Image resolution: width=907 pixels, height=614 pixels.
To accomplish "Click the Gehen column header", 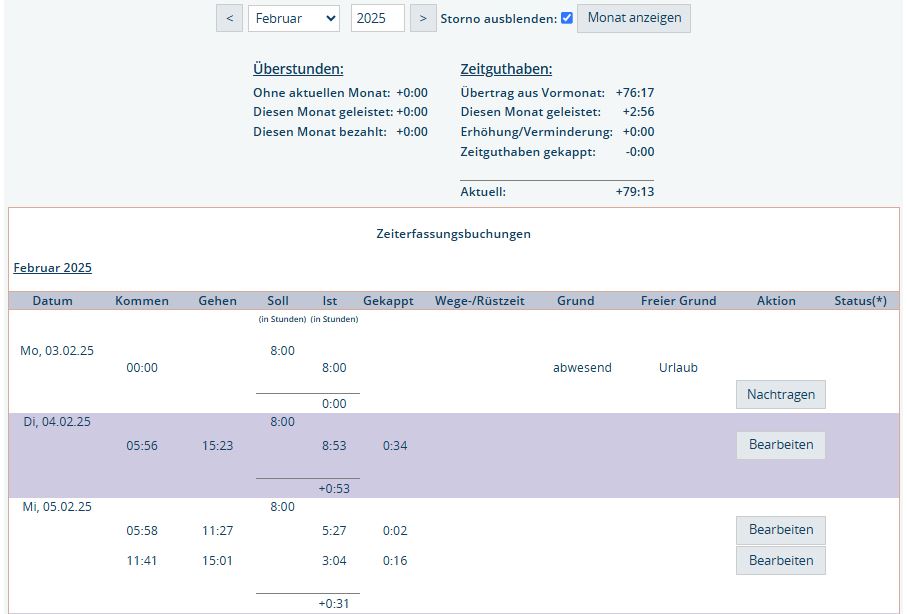I will click(218, 301).
